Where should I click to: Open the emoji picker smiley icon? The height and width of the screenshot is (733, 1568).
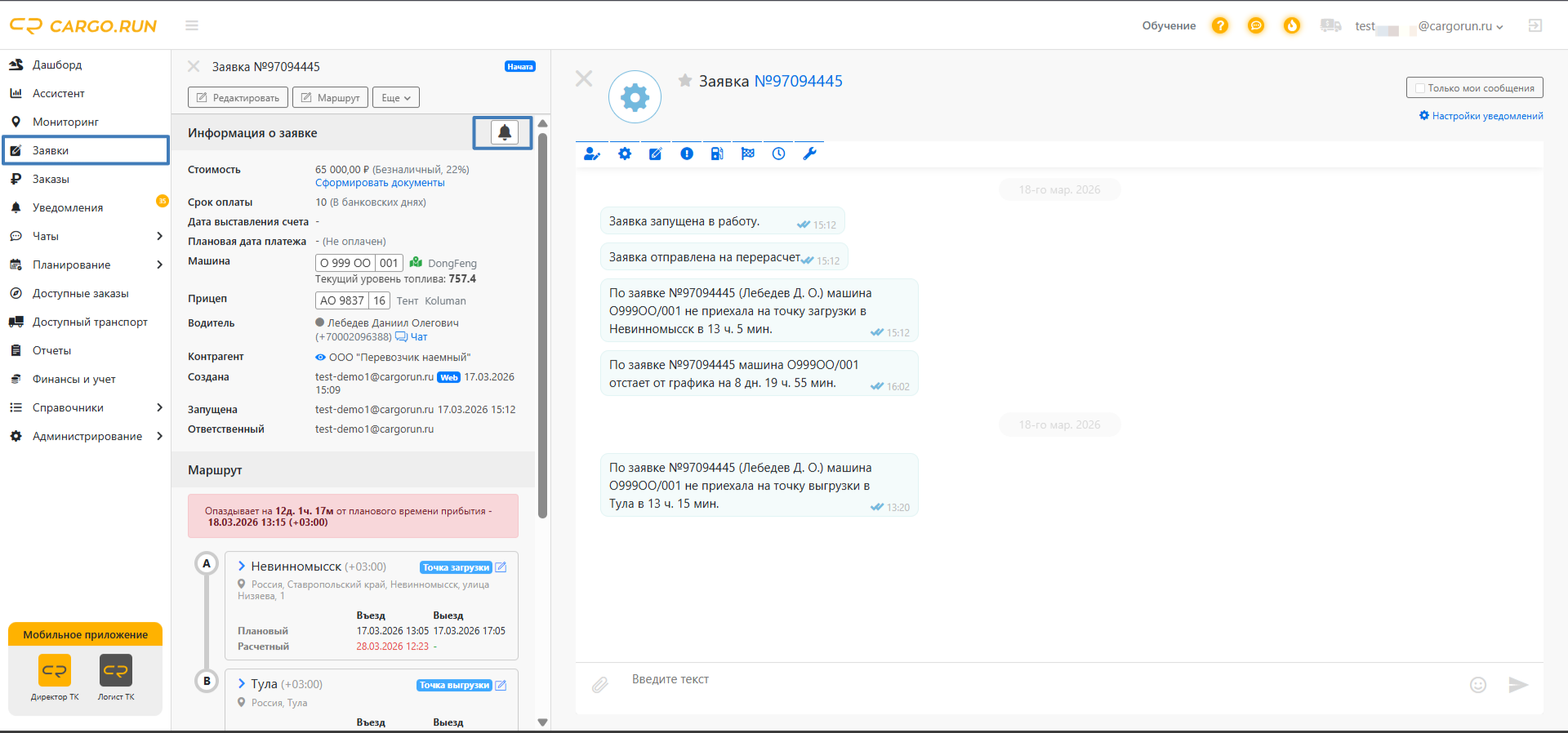point(1478,685)
